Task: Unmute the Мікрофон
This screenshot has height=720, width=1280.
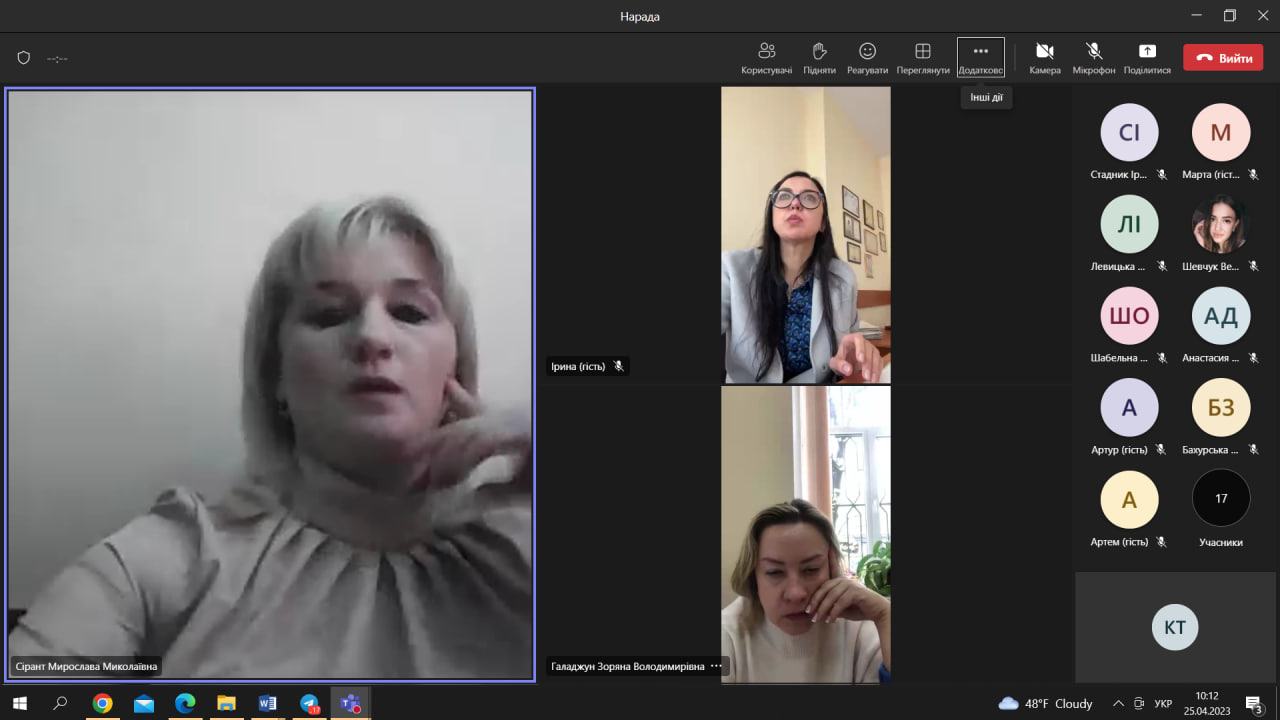Action: (x=1093, y=57)
